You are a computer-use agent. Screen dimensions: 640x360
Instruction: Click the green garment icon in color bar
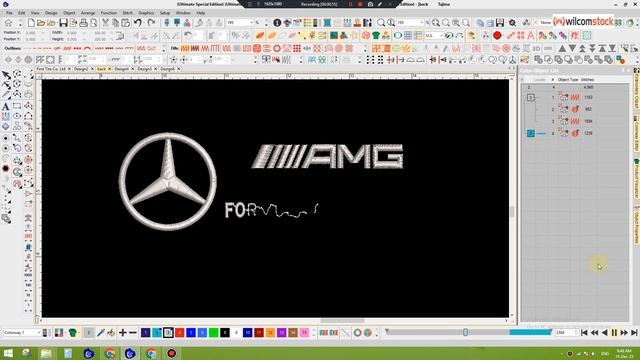tap(73, 333)
